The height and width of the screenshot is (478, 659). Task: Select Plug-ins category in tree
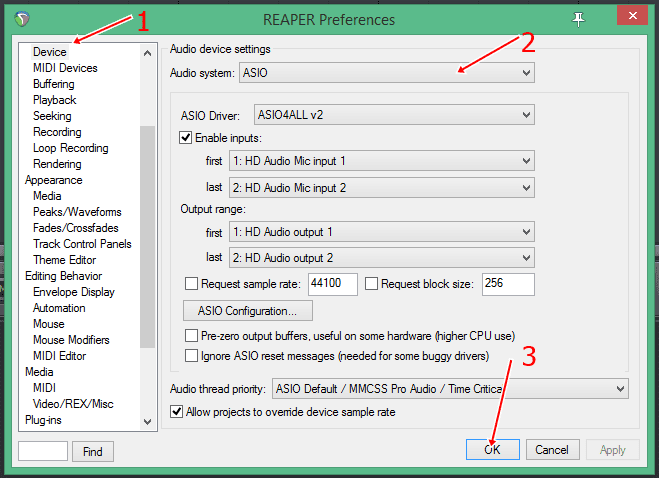(x=43, y=419)
